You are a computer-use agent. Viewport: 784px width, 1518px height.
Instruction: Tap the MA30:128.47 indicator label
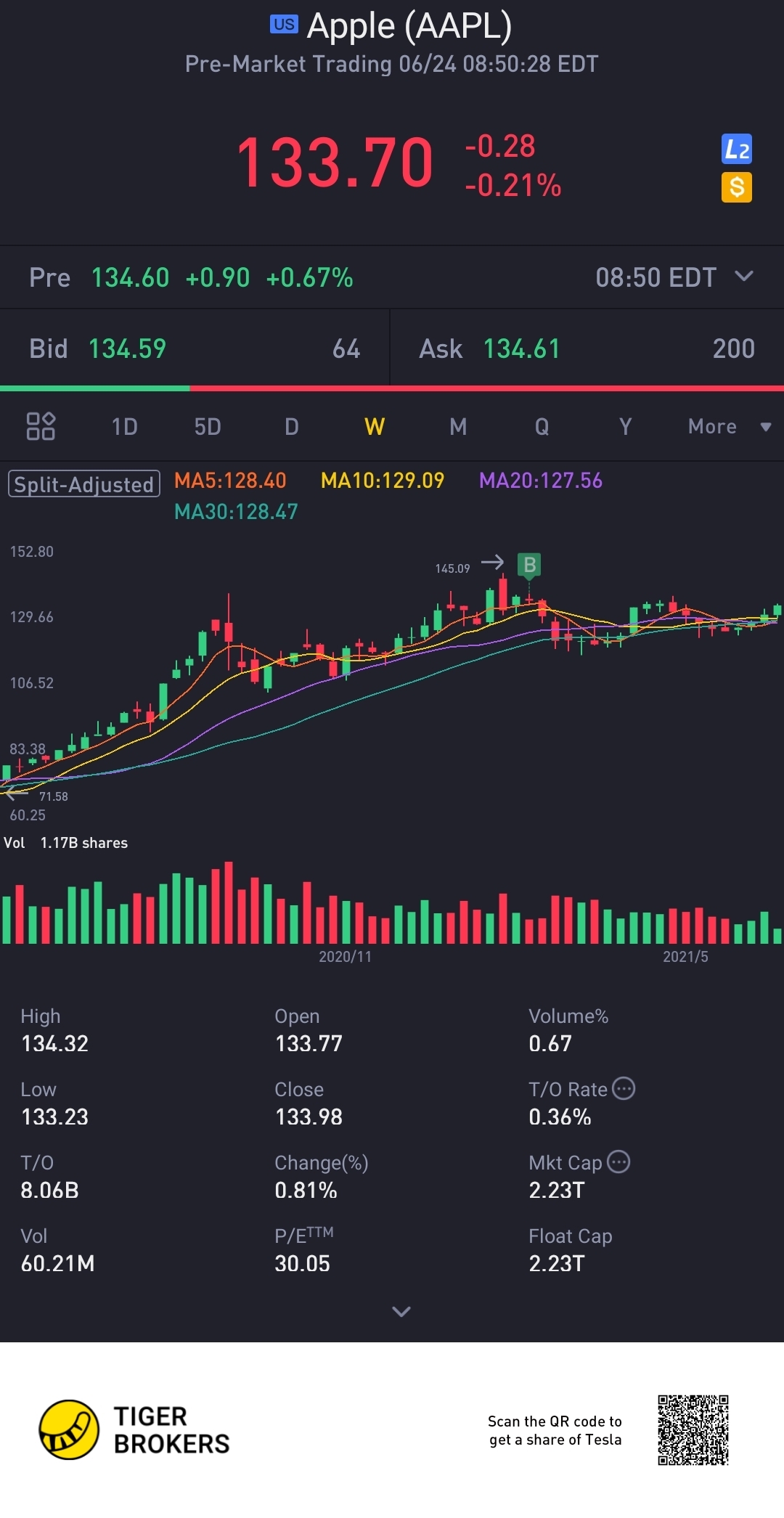[236, 512]
